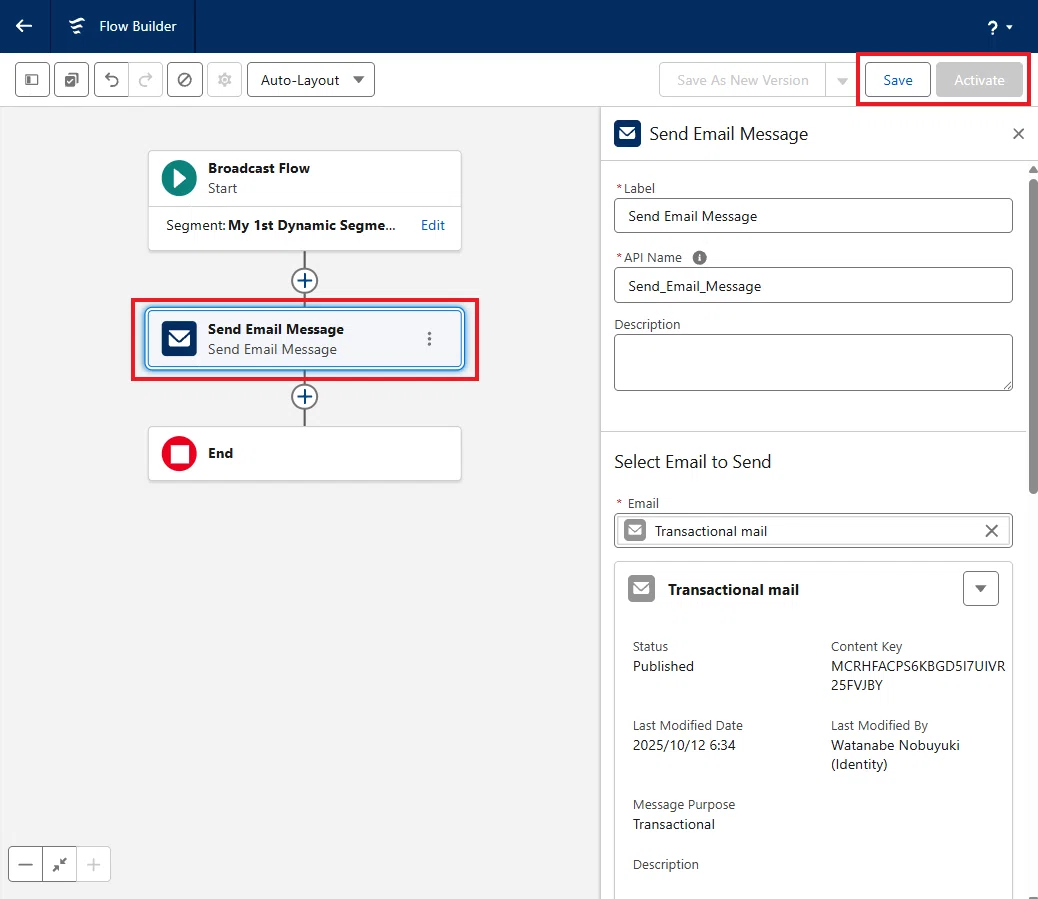Click into the Description text area
This screenshot has width=1038, height=899.
coord(813,362)
